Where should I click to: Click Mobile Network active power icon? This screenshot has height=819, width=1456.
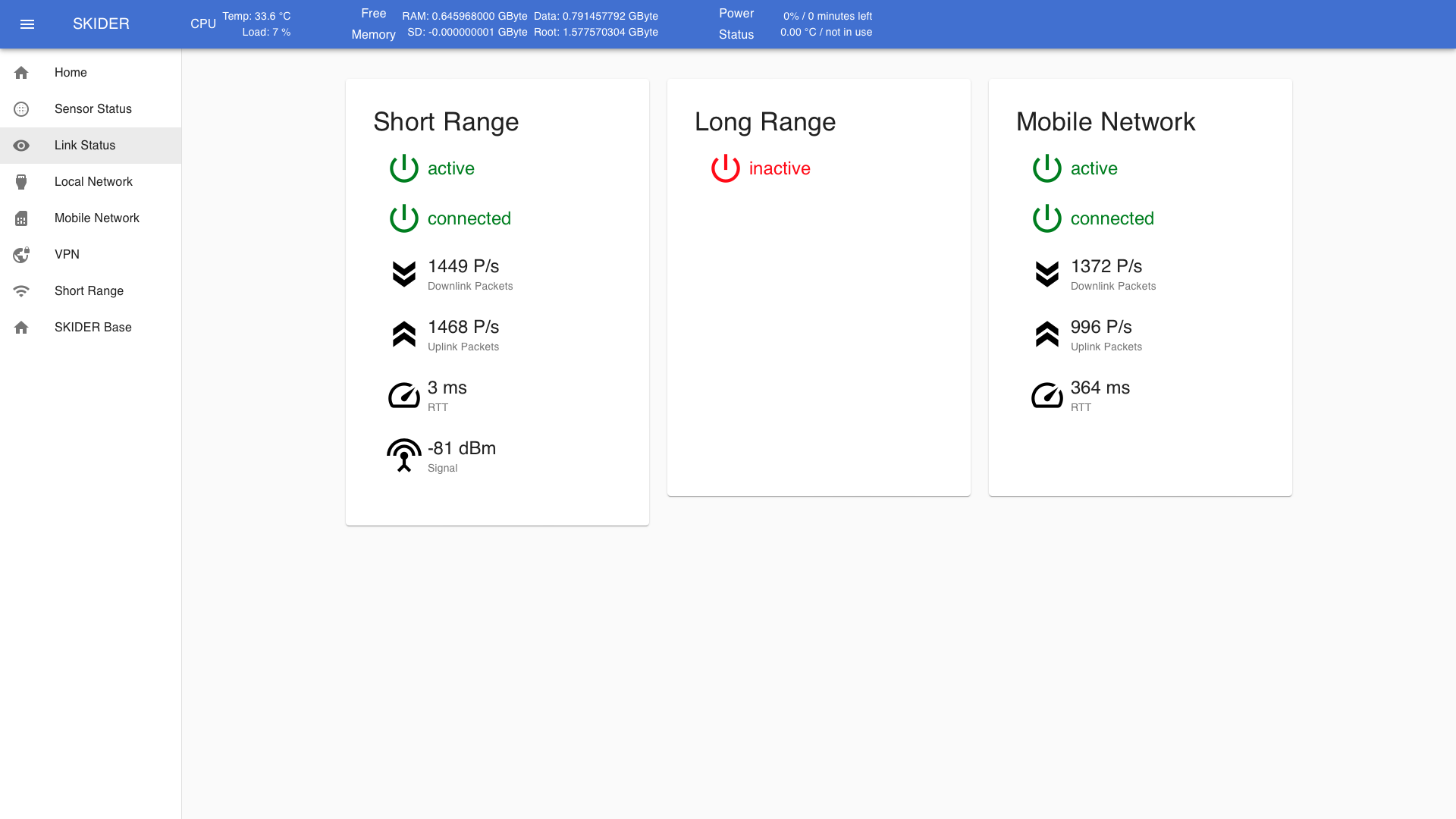[x=1047, y=168]
